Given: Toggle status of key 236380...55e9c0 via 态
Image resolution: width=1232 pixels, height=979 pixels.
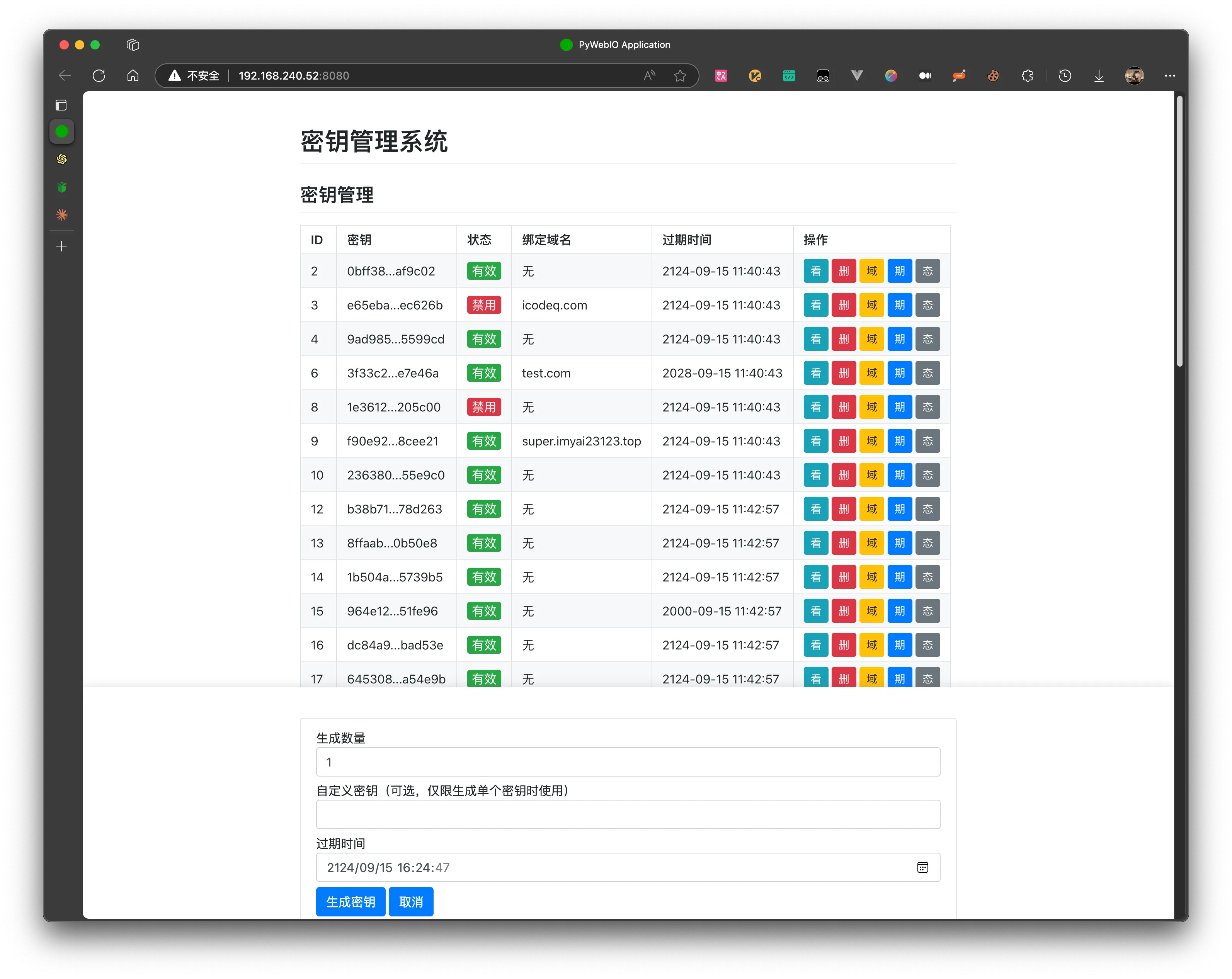Looking at the screenshot, I should pos(927,475).
